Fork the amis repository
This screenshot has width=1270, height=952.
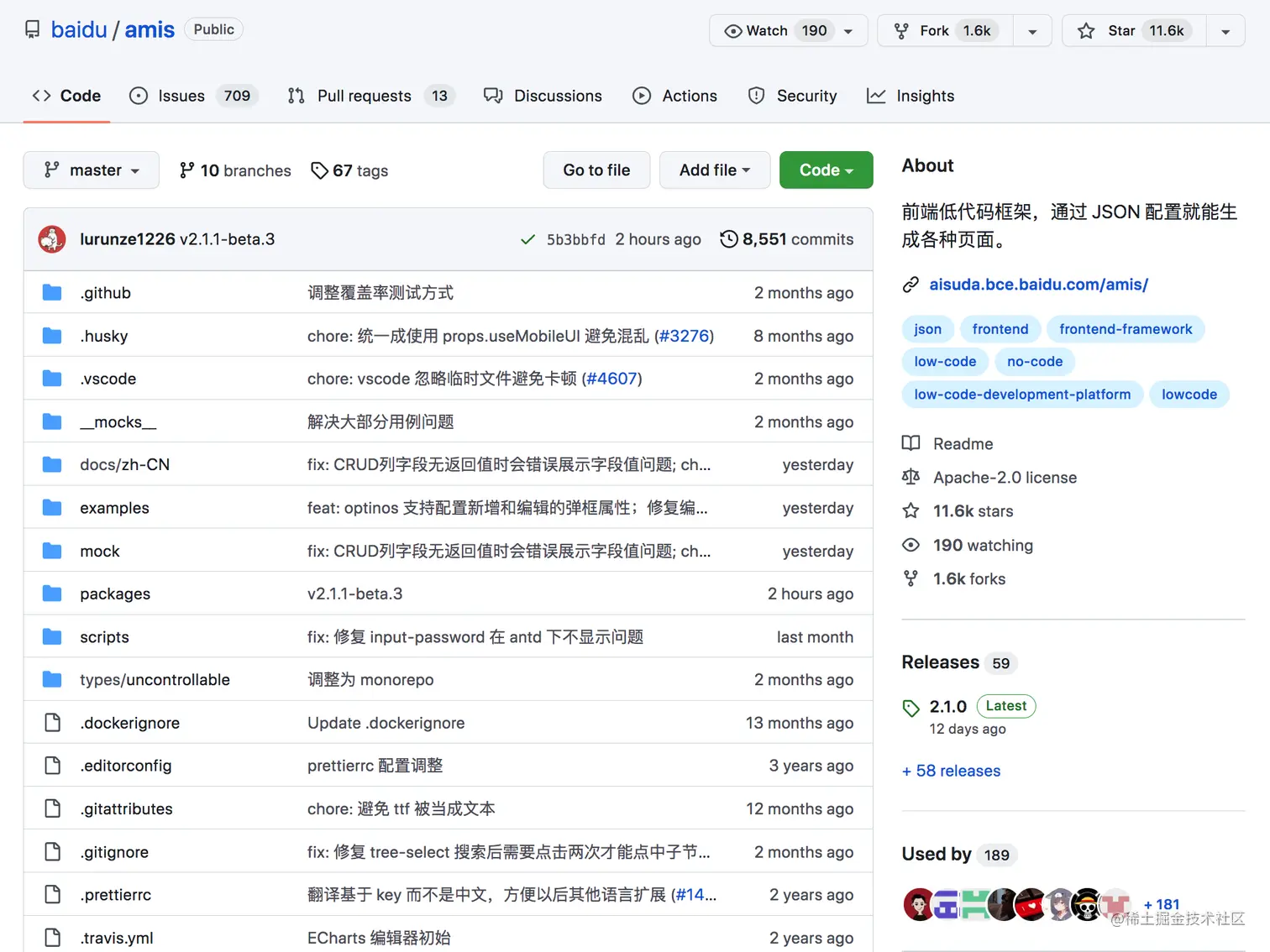[x=946, y=31]
